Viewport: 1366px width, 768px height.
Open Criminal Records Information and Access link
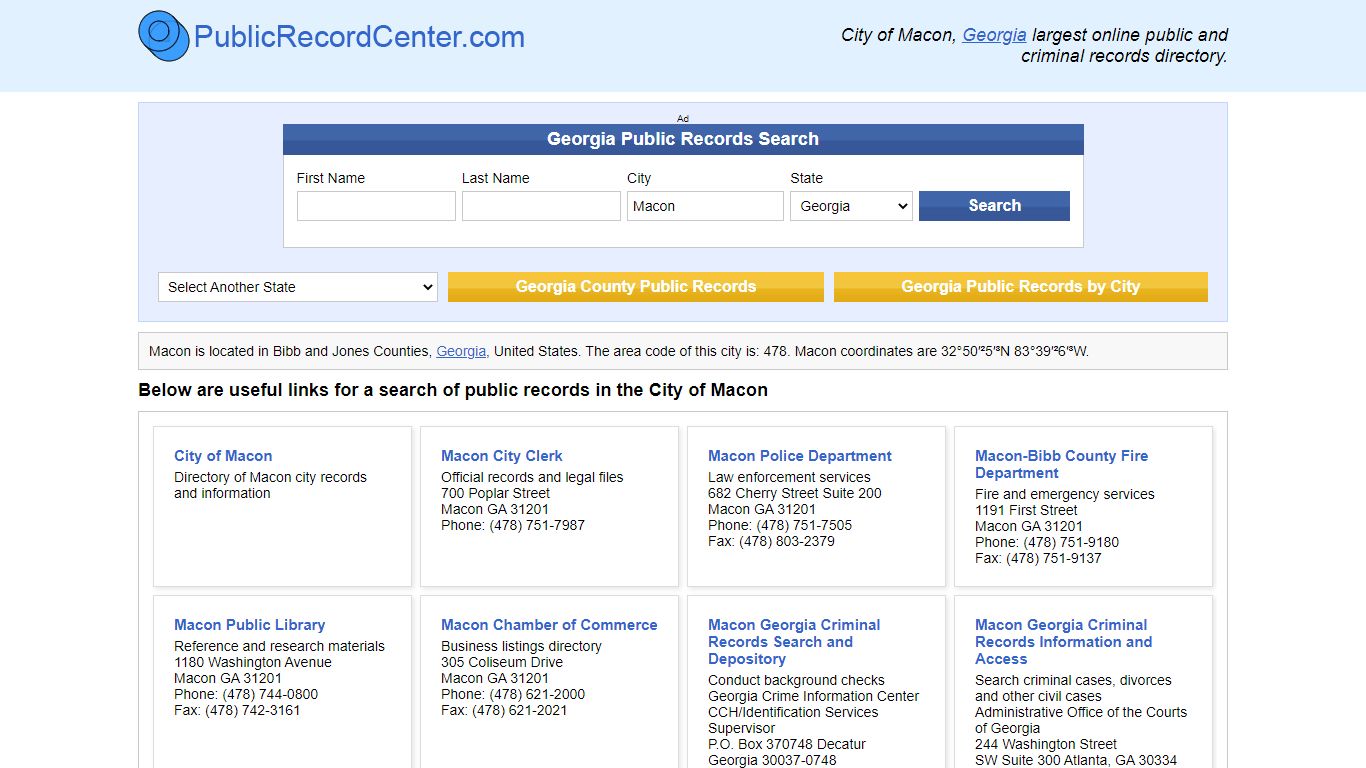click(1063, 642)
